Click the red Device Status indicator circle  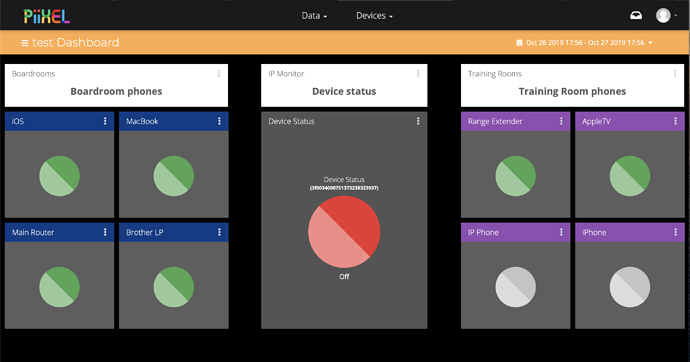point(344,232)
